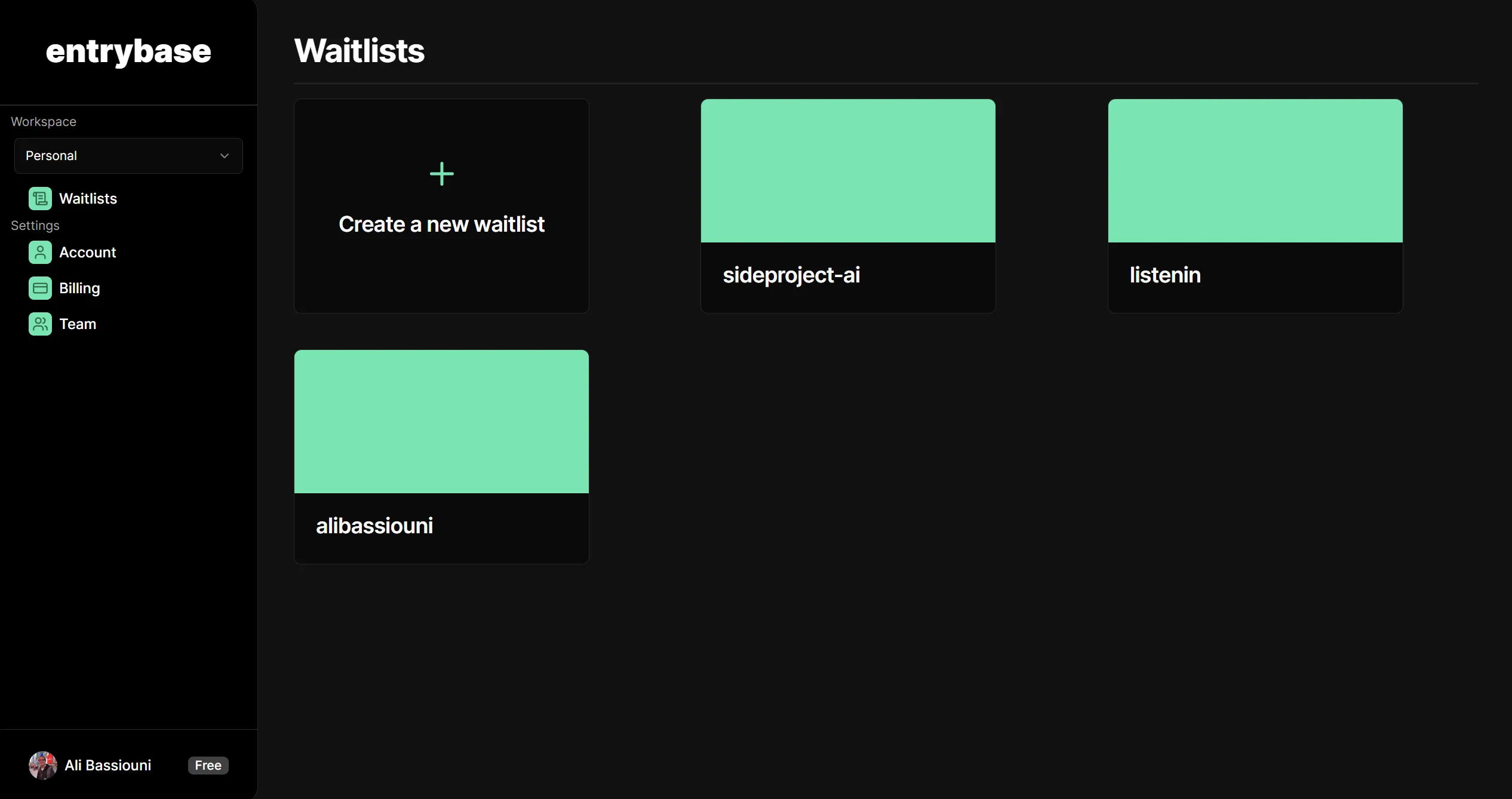Click the listenin green cover
Image resolution: width=1512 pixels, height=799 pixels.
click(x=1255, y=171)
